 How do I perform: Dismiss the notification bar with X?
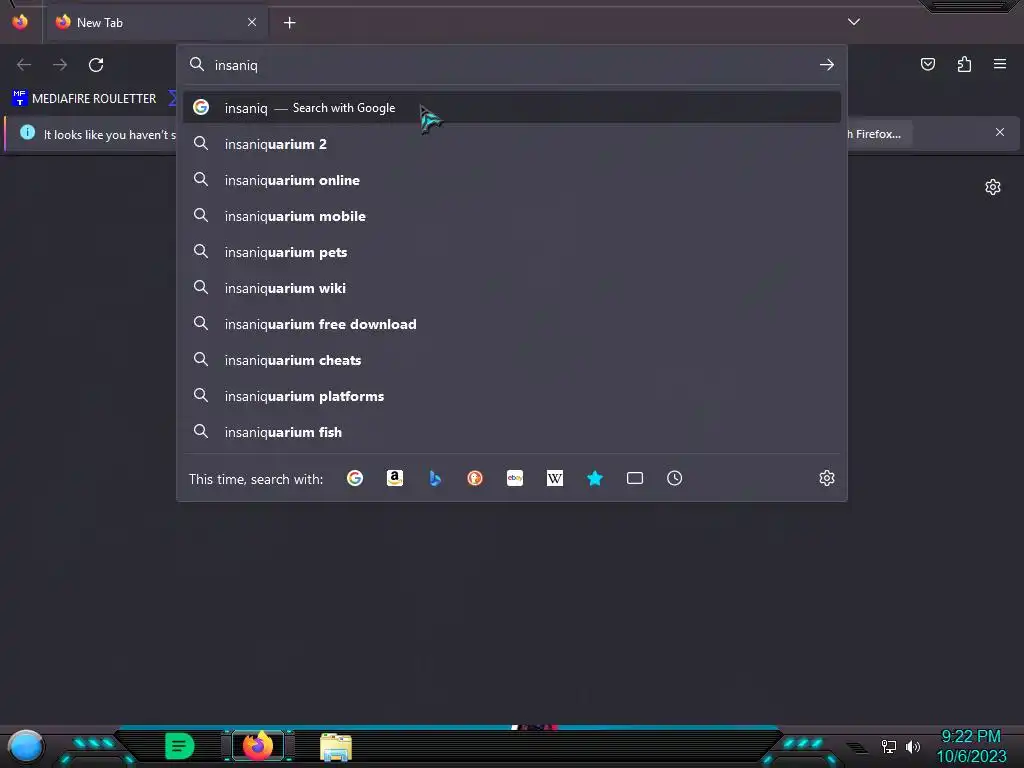(1000, 133)
